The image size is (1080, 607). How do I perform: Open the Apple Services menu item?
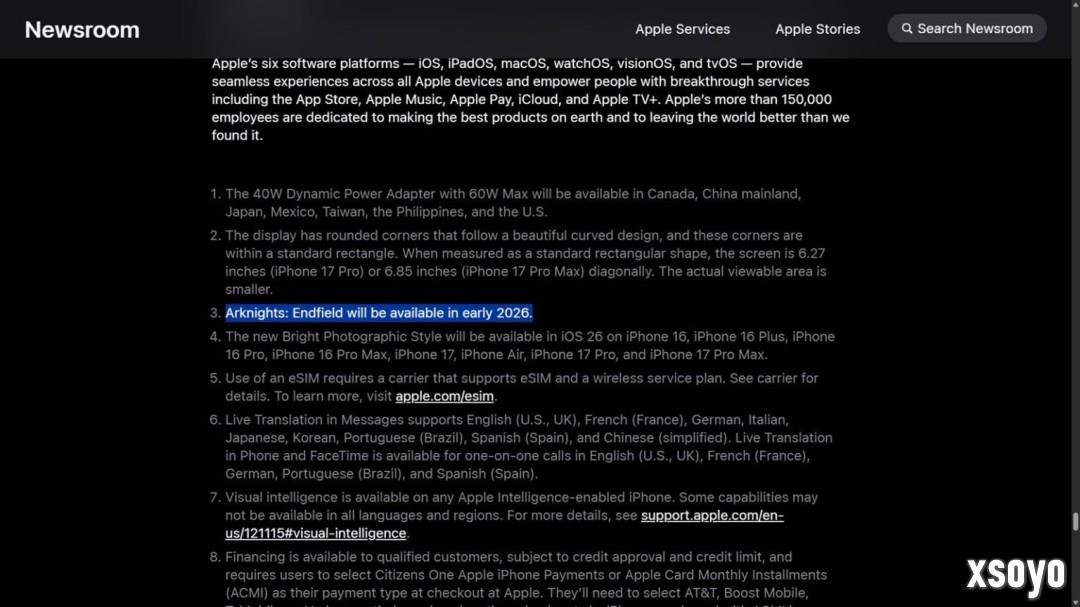(683, 29)
